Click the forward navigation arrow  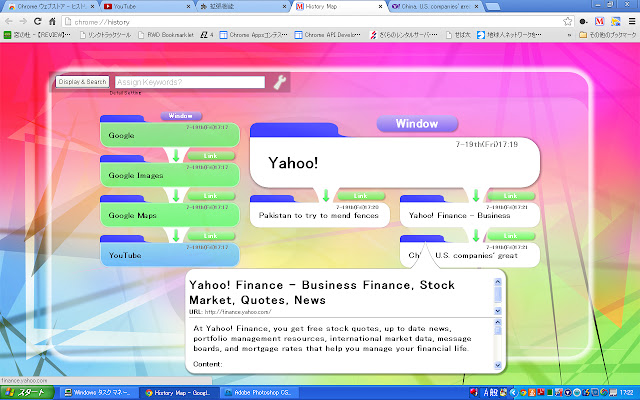[x=23, y=22]
